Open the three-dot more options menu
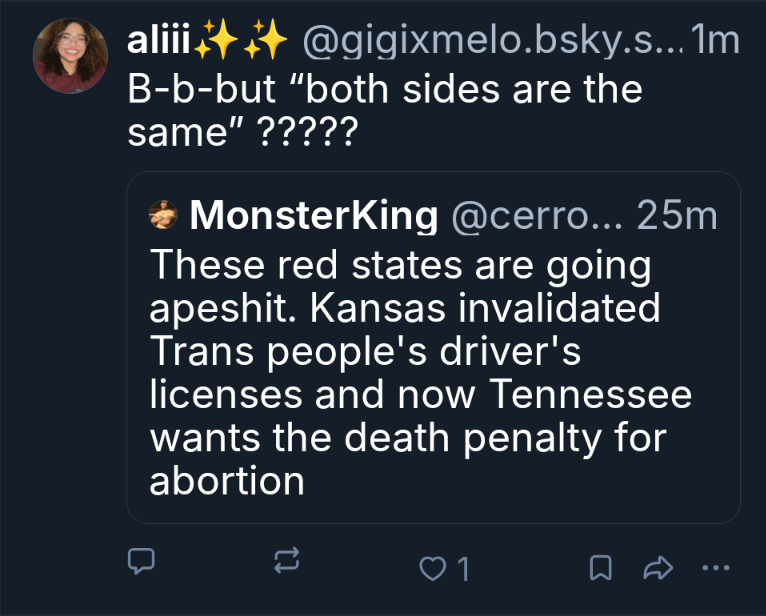 (716, 568)
